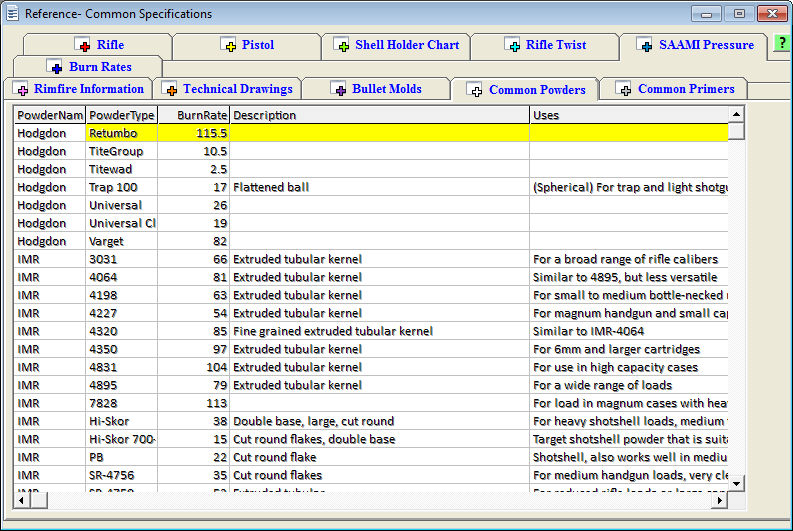Click 'For use in high capacity cases'
Viewport: 793px width, 531px height.
tap(629, 367)
